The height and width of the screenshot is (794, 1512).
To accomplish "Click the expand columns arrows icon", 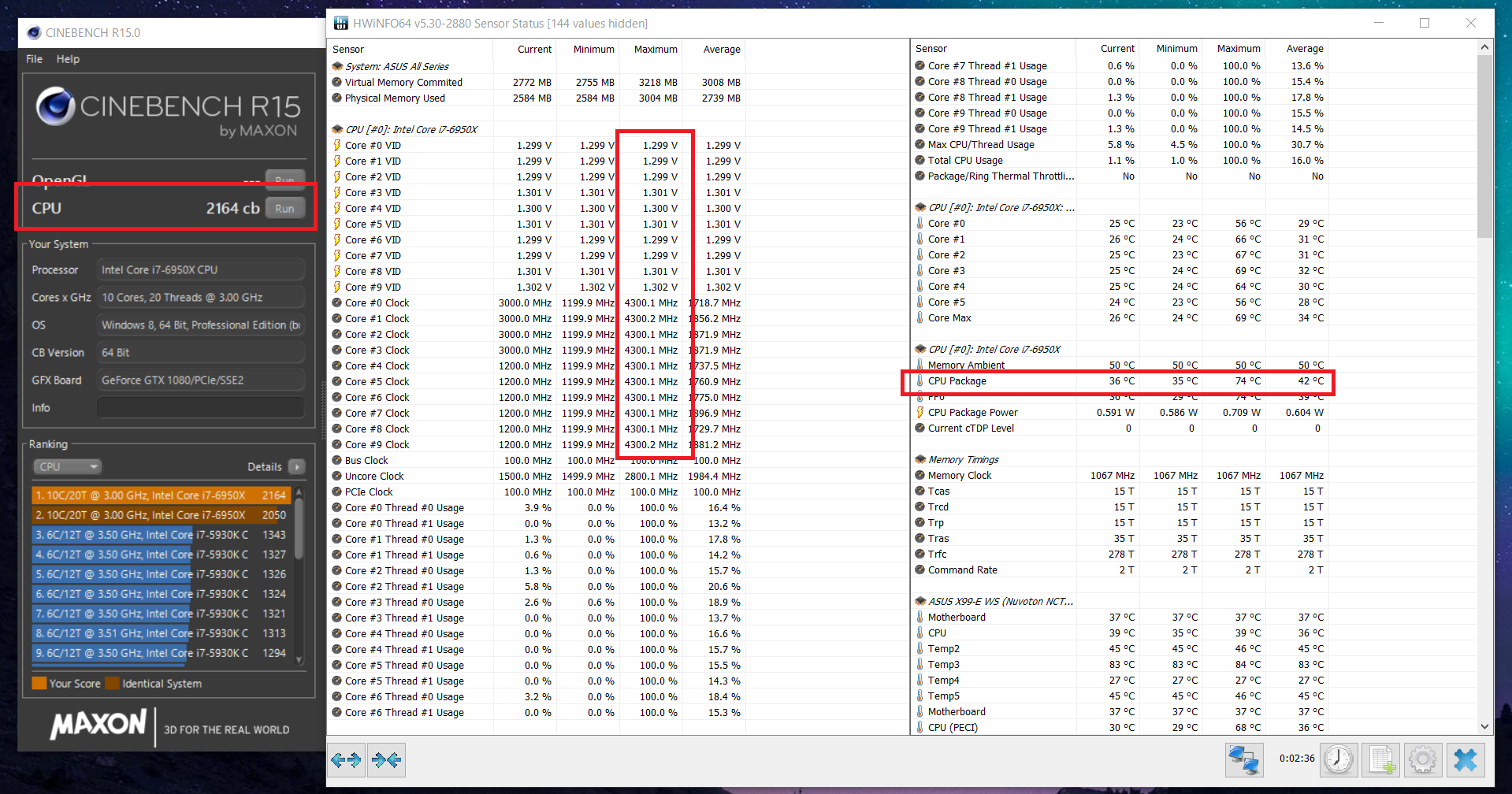I will click(346, 760).
